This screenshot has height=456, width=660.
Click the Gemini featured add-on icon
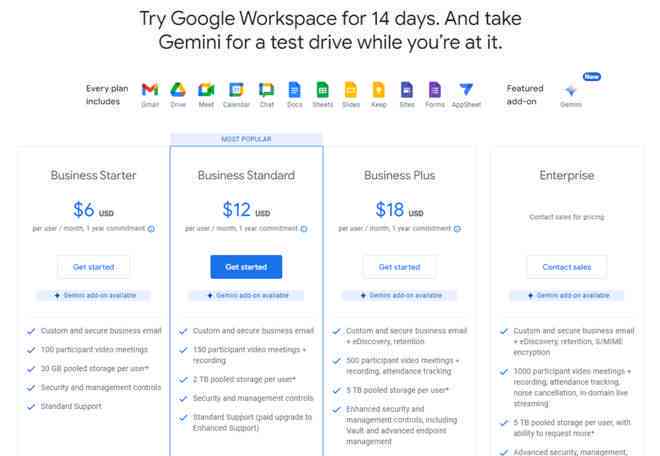click(571, 90)
